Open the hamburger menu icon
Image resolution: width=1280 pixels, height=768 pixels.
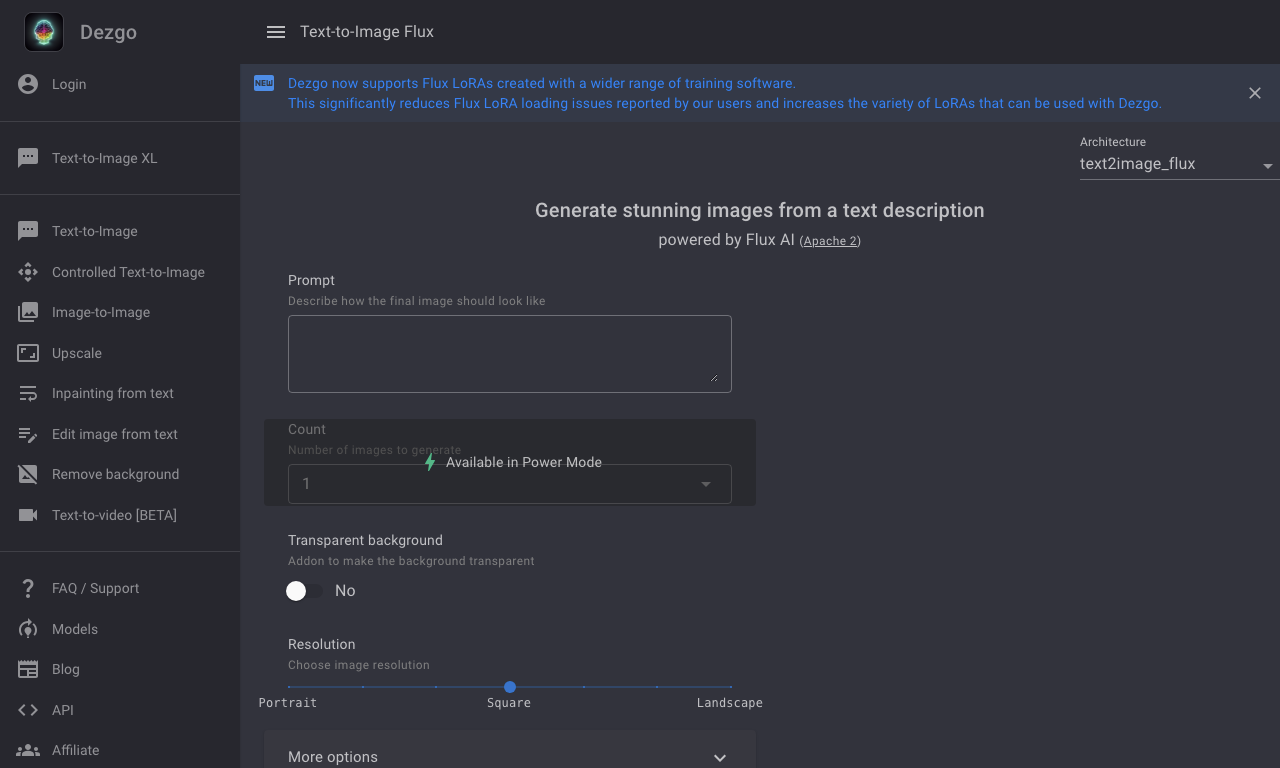276,32
